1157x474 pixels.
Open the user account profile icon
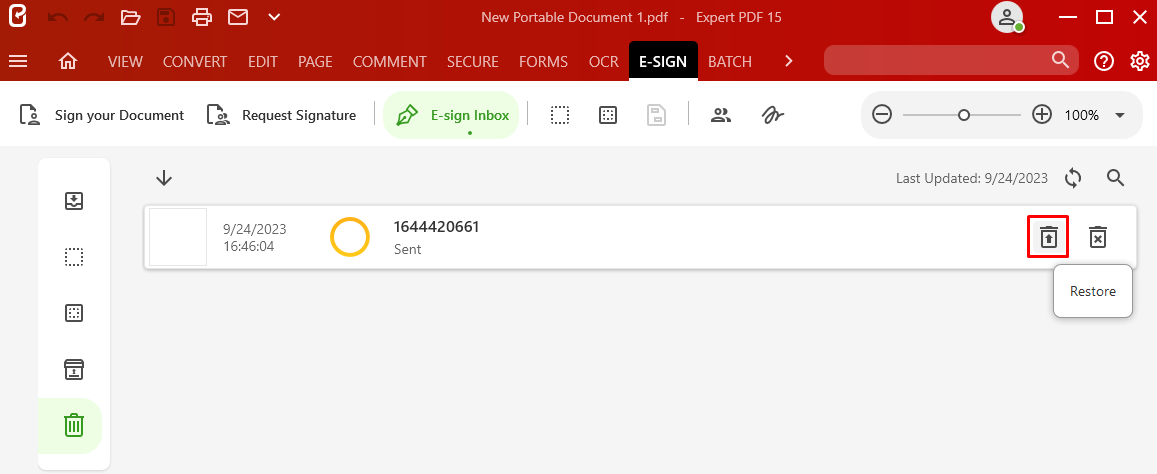1007,17
